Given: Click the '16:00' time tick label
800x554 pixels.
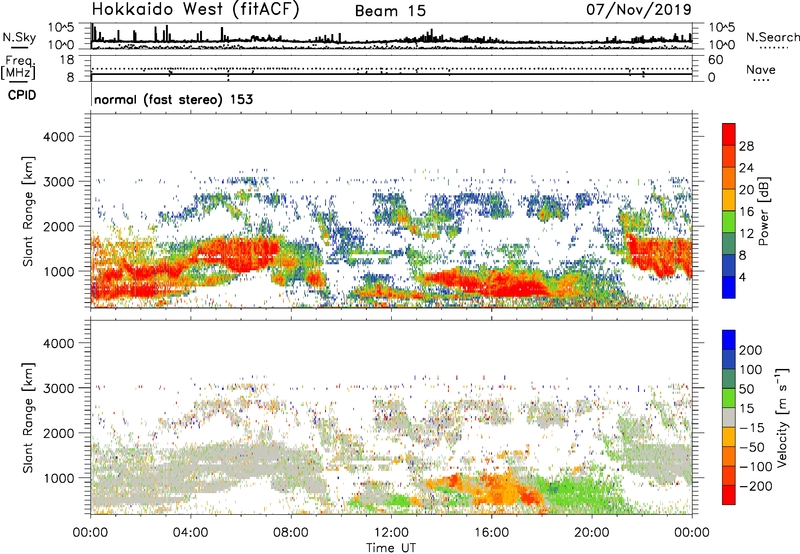Looking at the screenshot, I should coord(491,533).
